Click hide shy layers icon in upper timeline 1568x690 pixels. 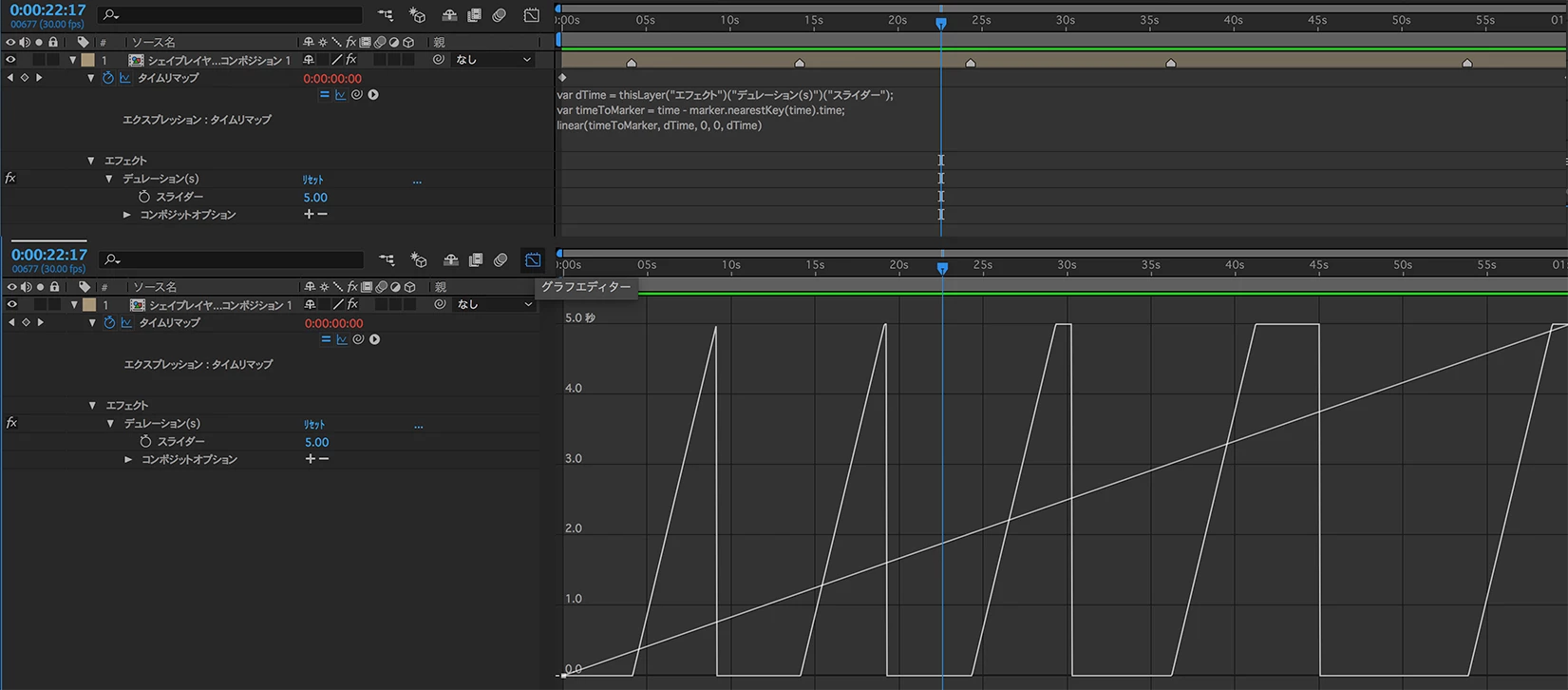click(x=449, y=15)
